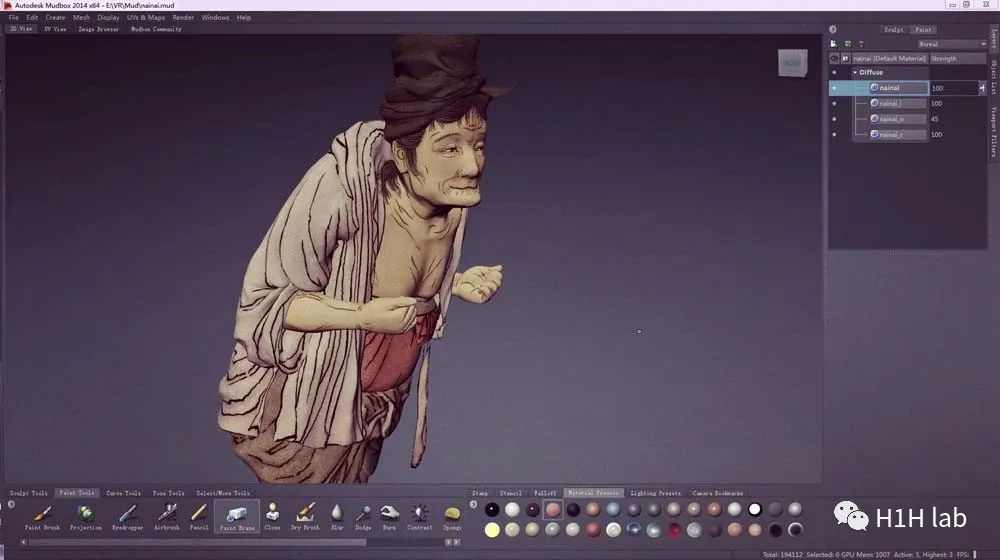
Task: Toggle visibility of nainai paint layer
Action: tap(835, 88)
